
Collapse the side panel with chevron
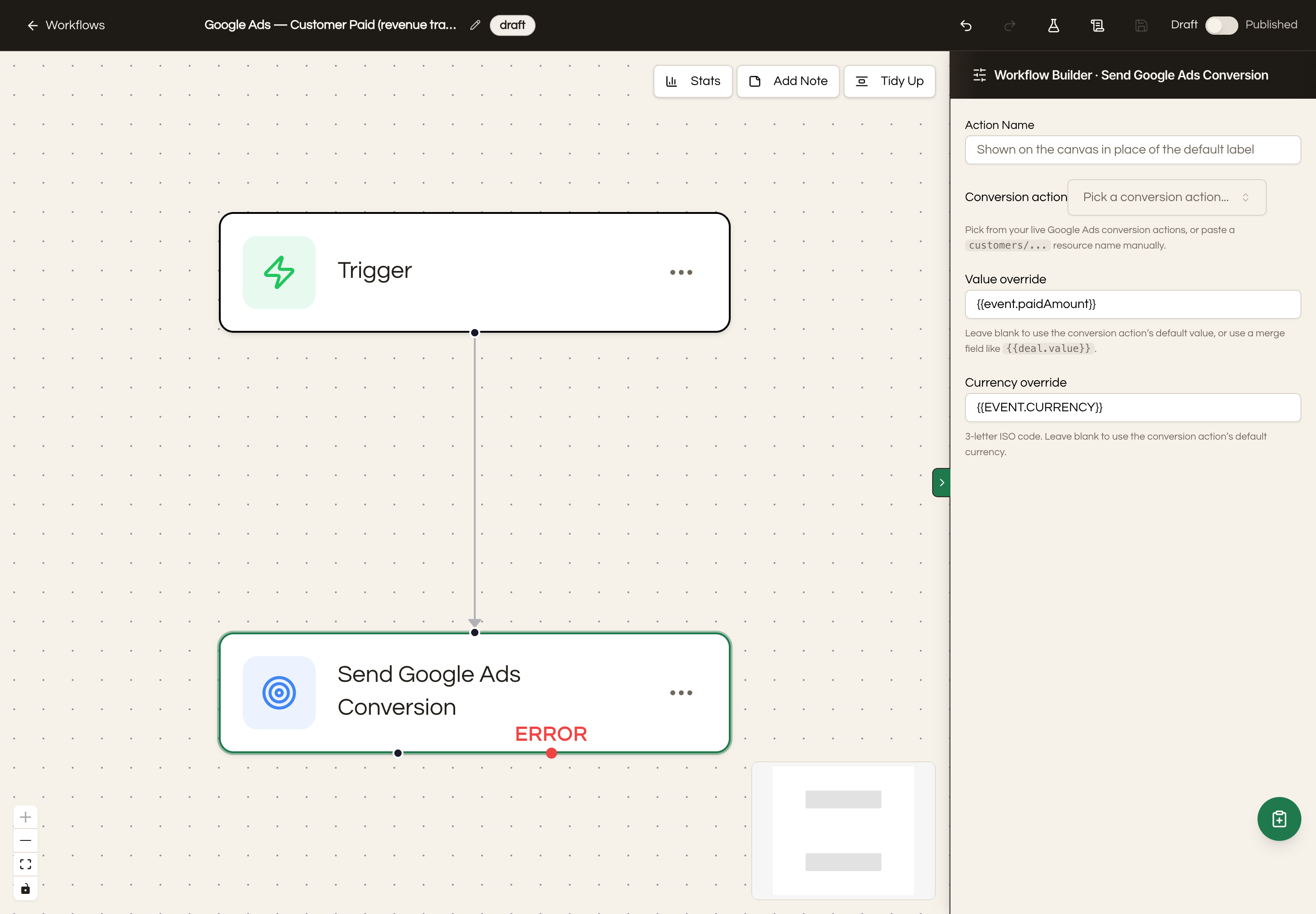click(941, 482)
